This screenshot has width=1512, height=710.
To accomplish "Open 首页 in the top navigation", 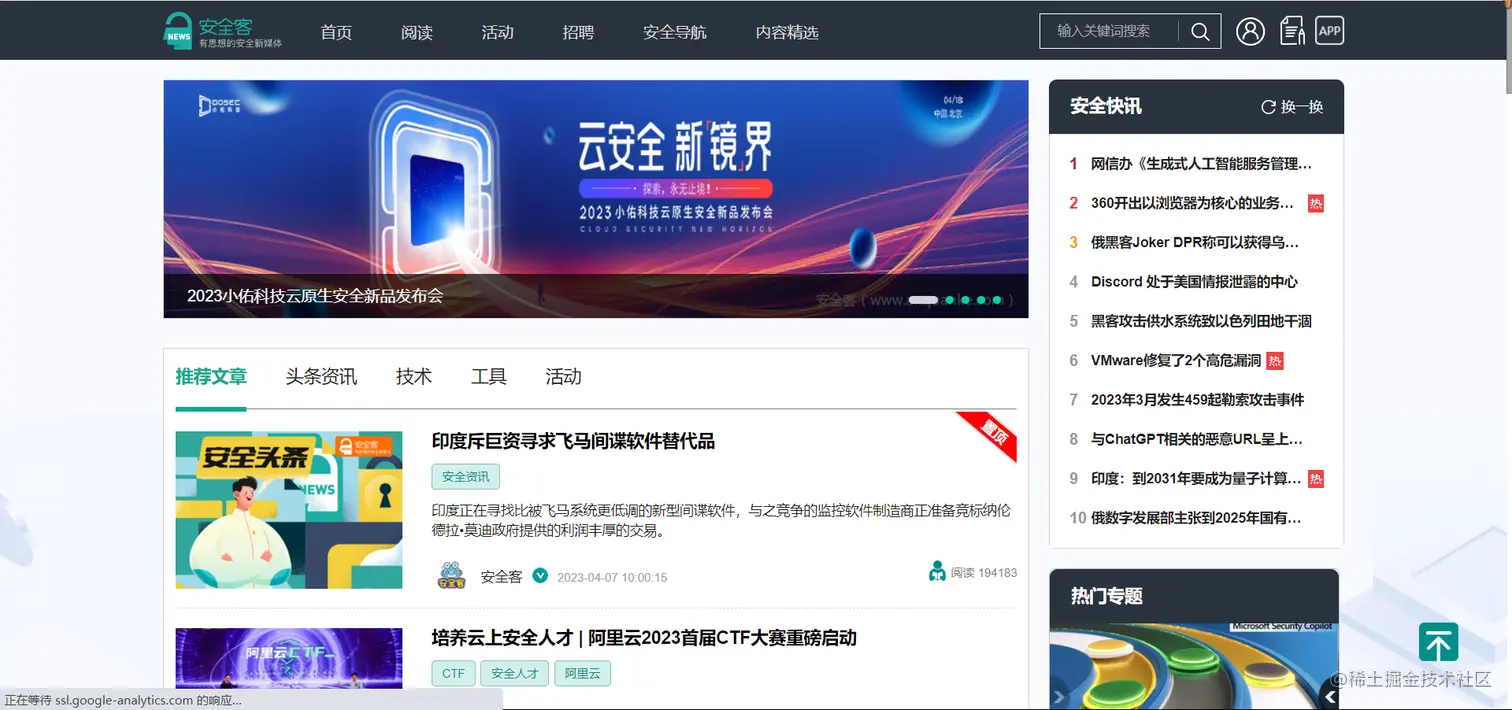I will (x=336, y=32).
